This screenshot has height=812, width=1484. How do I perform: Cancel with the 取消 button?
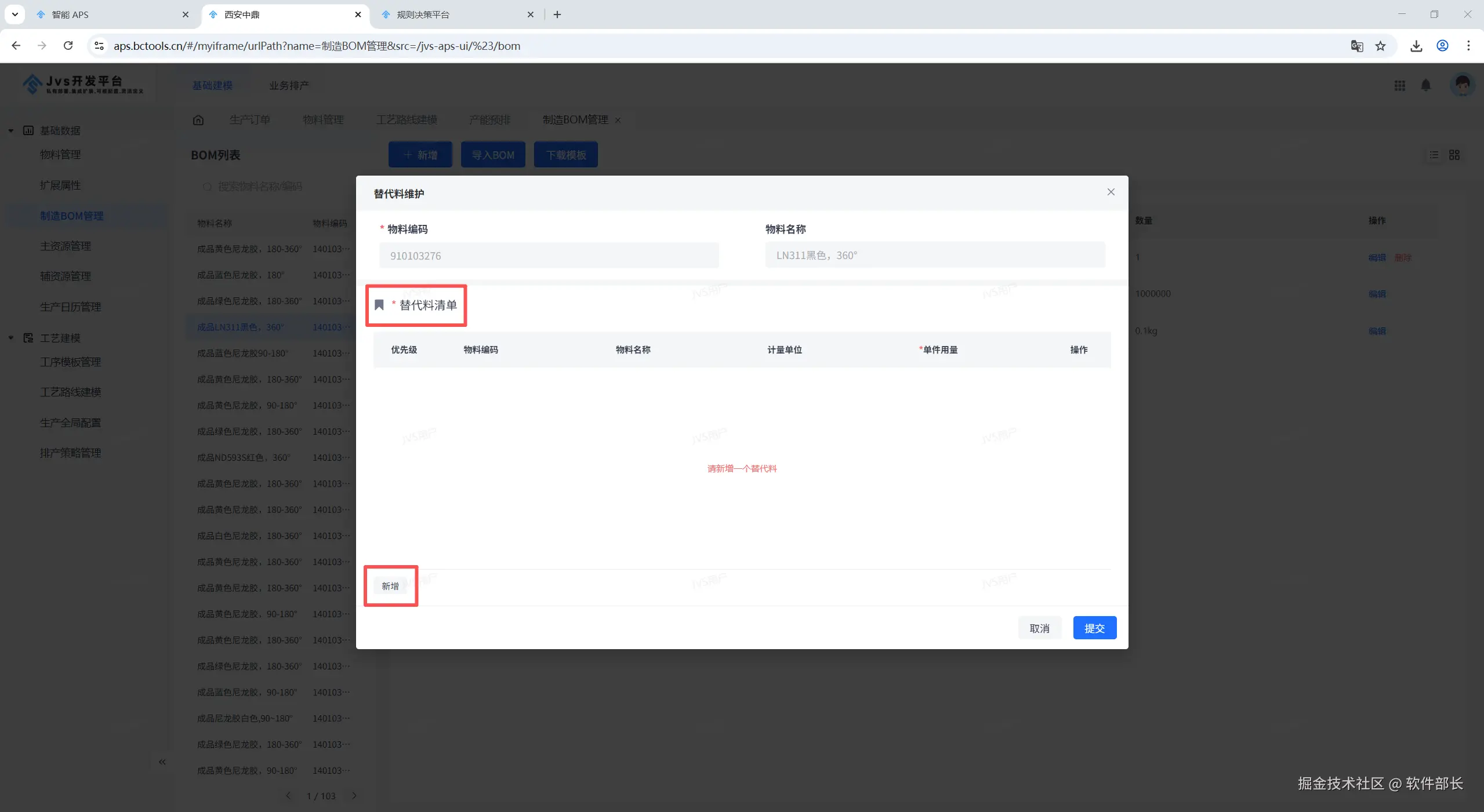click(x=1039, y=628)
